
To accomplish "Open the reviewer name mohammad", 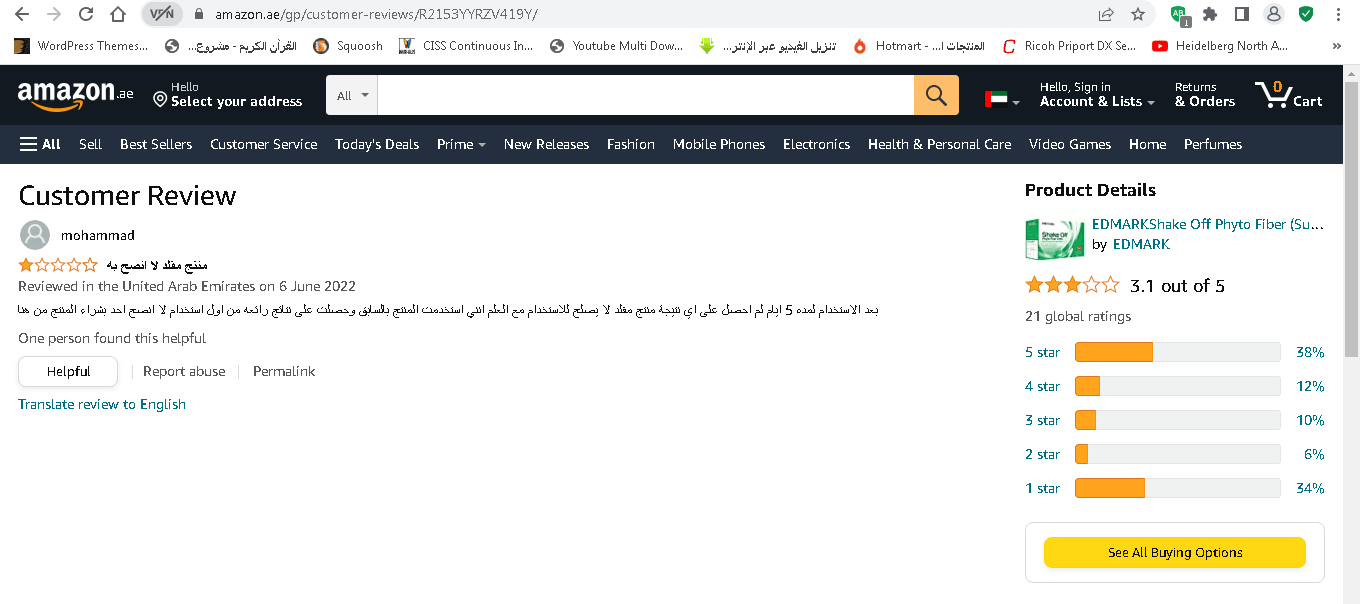I will pos(98,235).
